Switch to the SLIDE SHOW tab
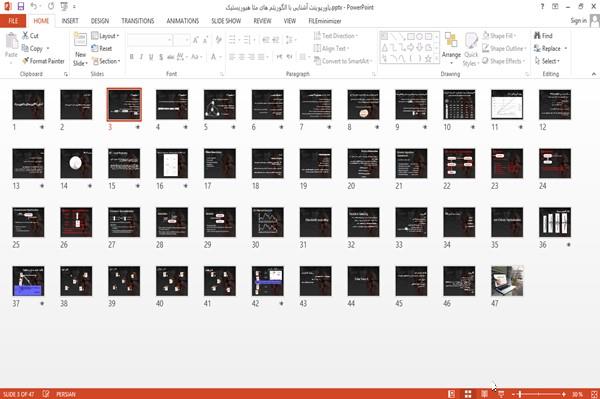The height and width of the screenshot is (399, 600). pos(226,21)
